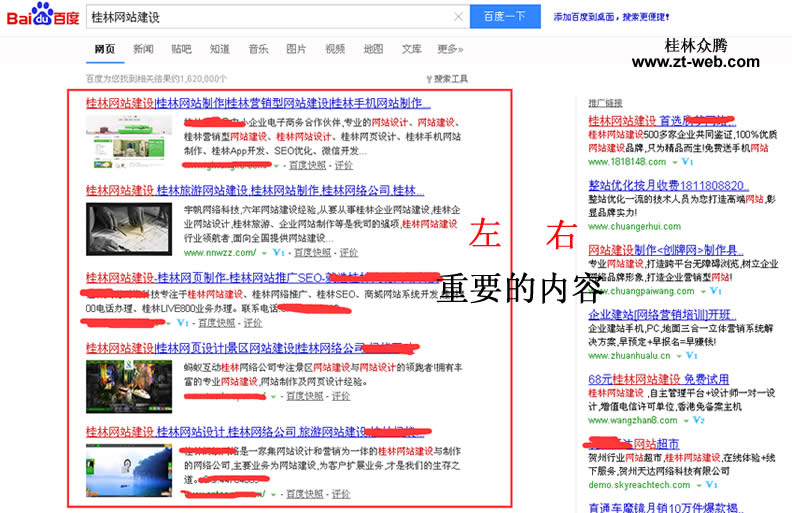Expand the arrow next to www.nnwzz.com/
Image resolution: width=792 pixels, height=513 pixels.
click(264, 253)
